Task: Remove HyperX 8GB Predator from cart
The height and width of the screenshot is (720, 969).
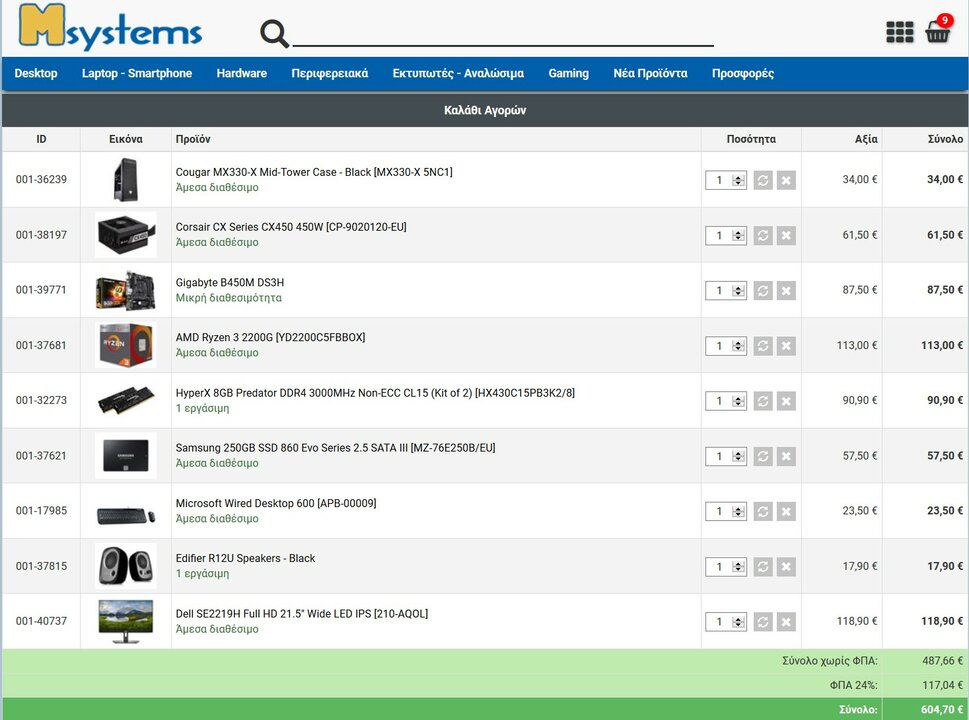Action: click(786, 401)
